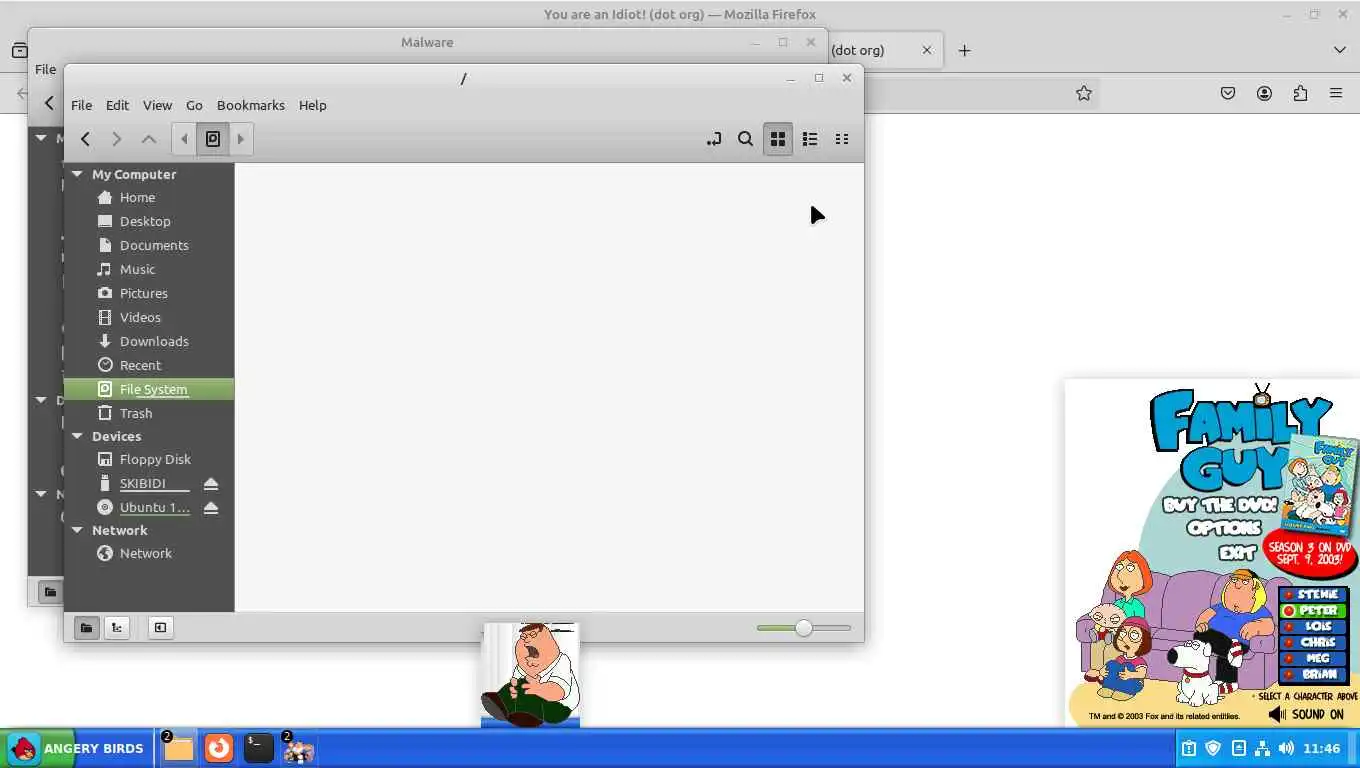Select the Stewie character option

tap(1314, 594)
